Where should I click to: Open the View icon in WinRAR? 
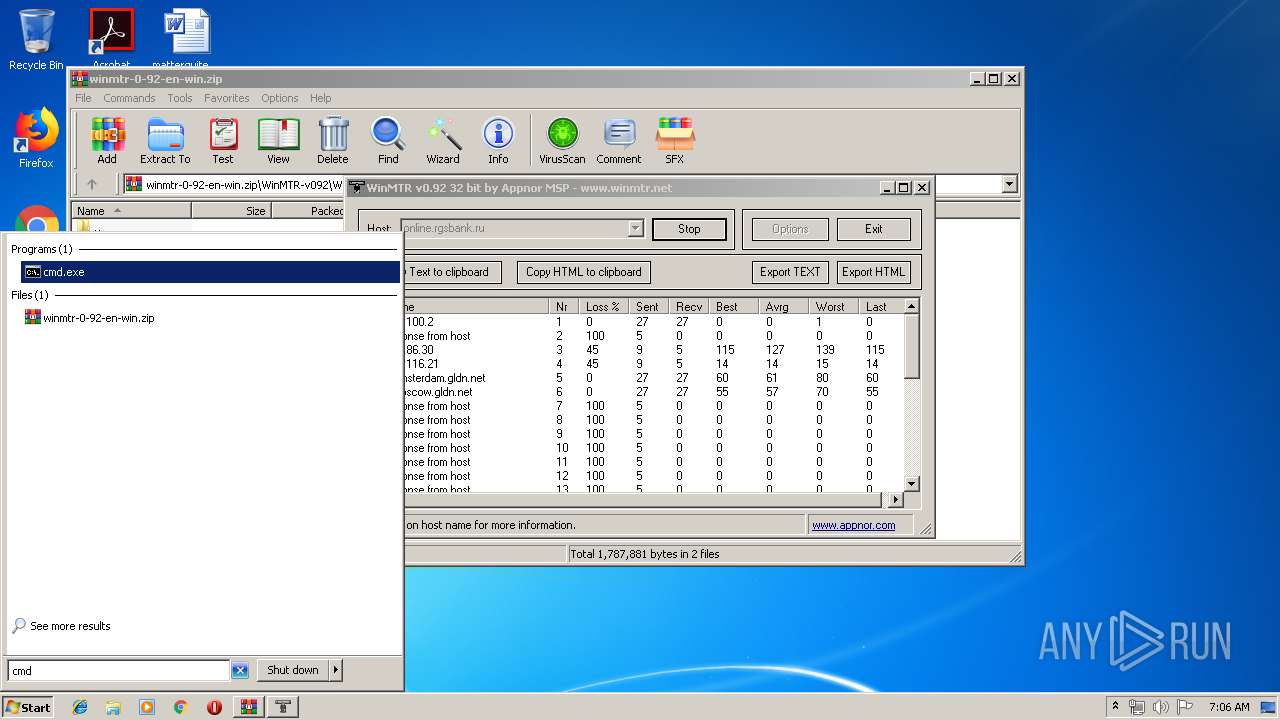278,141
